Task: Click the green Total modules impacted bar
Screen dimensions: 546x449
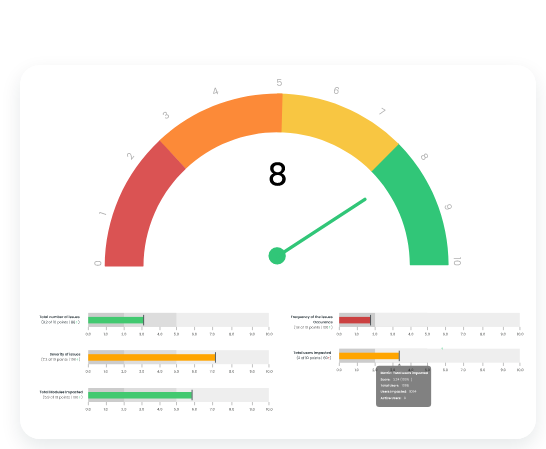Action: pyautogui.click(x=140, y=395)
